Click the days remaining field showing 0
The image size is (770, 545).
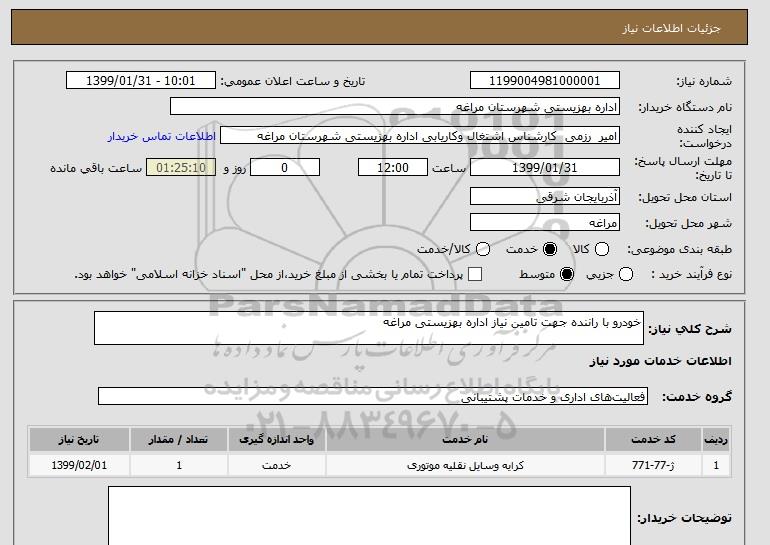285,167
